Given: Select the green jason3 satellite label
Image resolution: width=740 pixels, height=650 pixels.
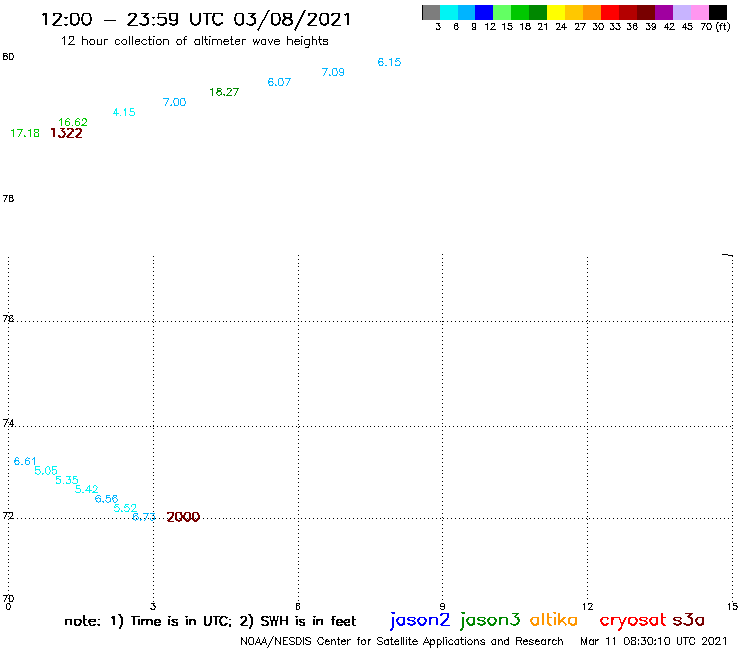Looking at the screenshot, I should point(490,620).
